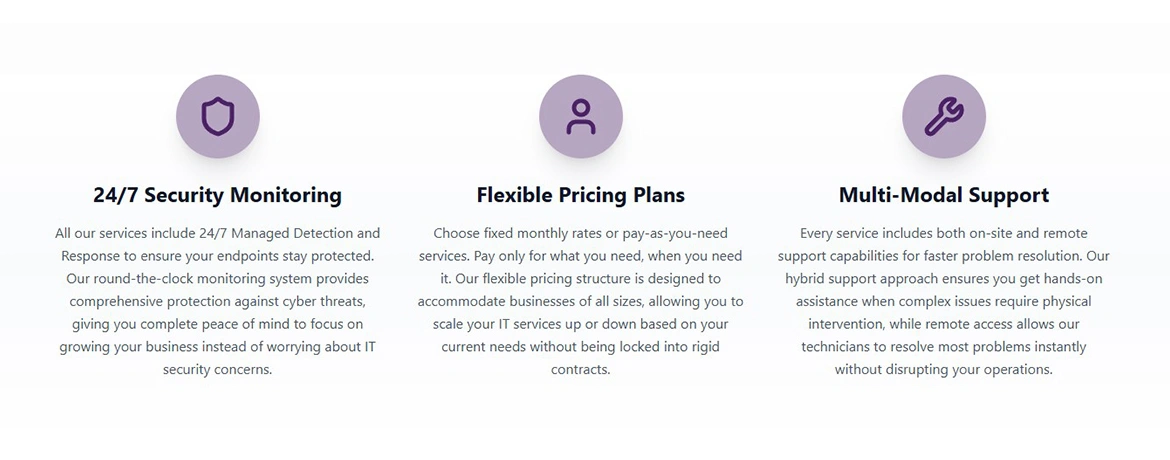Click the "comprehensive protection against cyber threats" line
Viewport: 1170px width, 460px height.
[217, 301]
